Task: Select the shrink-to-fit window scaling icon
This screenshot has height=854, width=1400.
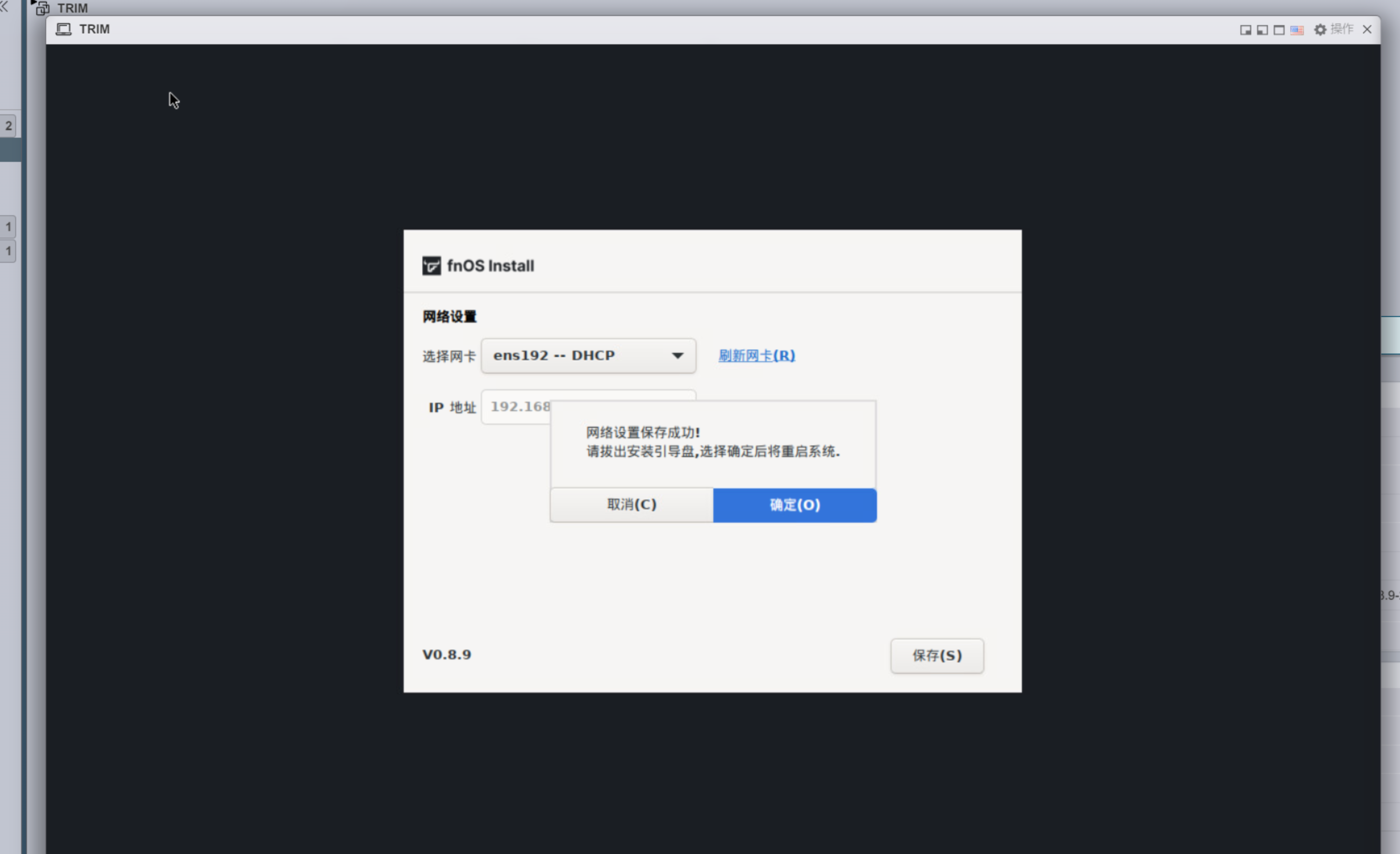Action: coord(1245,30)
